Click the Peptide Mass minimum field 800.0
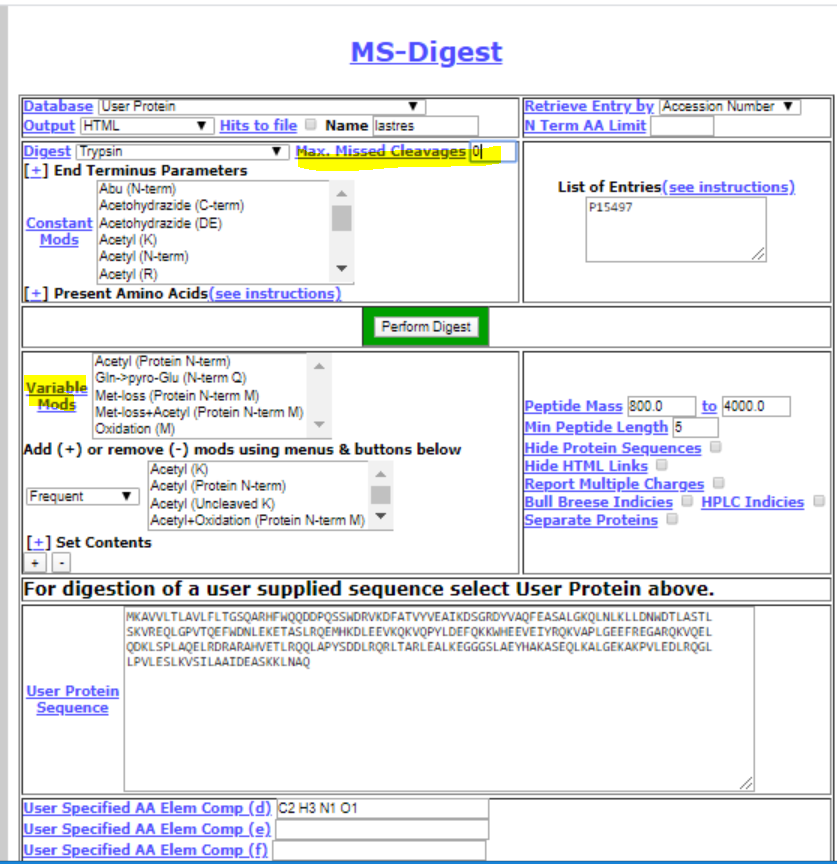The width and height of the screenshot is (837, 864). click(661, 406)
